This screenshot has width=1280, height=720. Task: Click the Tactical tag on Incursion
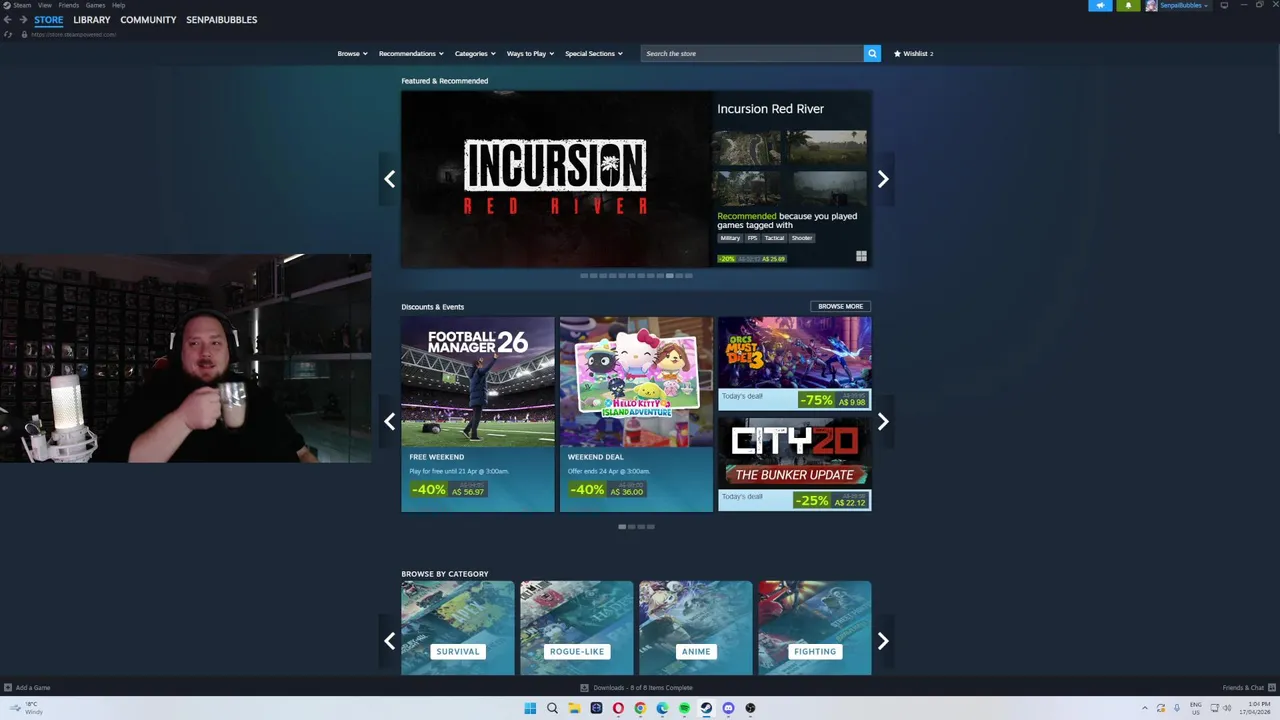775,238
